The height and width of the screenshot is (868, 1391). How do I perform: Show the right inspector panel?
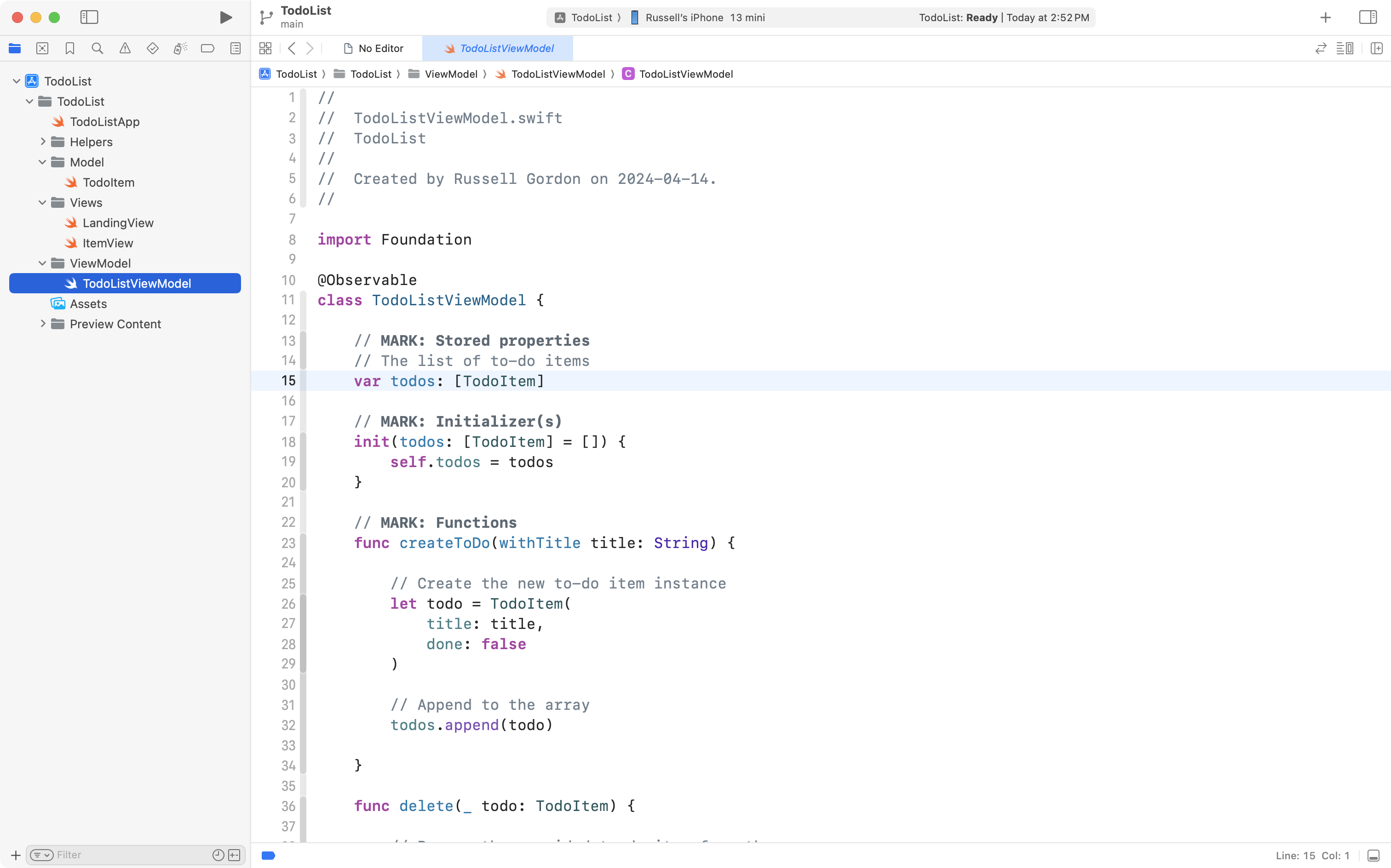(1368, 17)
